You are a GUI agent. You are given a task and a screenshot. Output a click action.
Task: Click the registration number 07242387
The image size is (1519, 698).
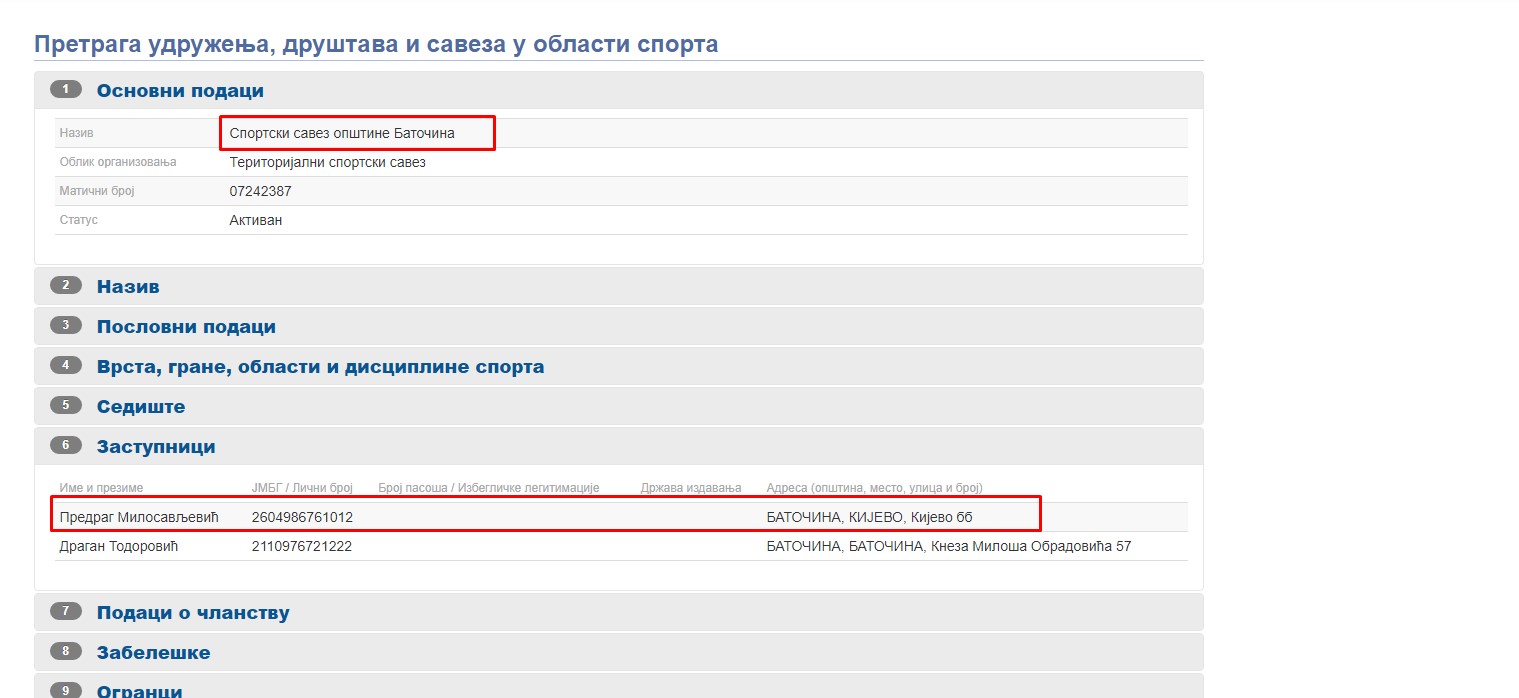(260, 191)
